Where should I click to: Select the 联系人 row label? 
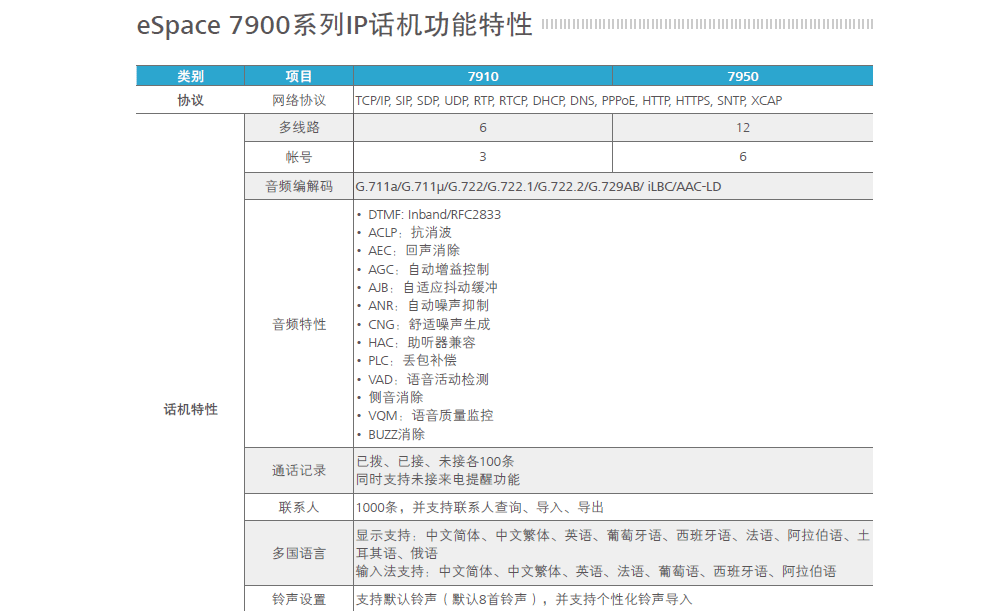[x=298, y=507]
